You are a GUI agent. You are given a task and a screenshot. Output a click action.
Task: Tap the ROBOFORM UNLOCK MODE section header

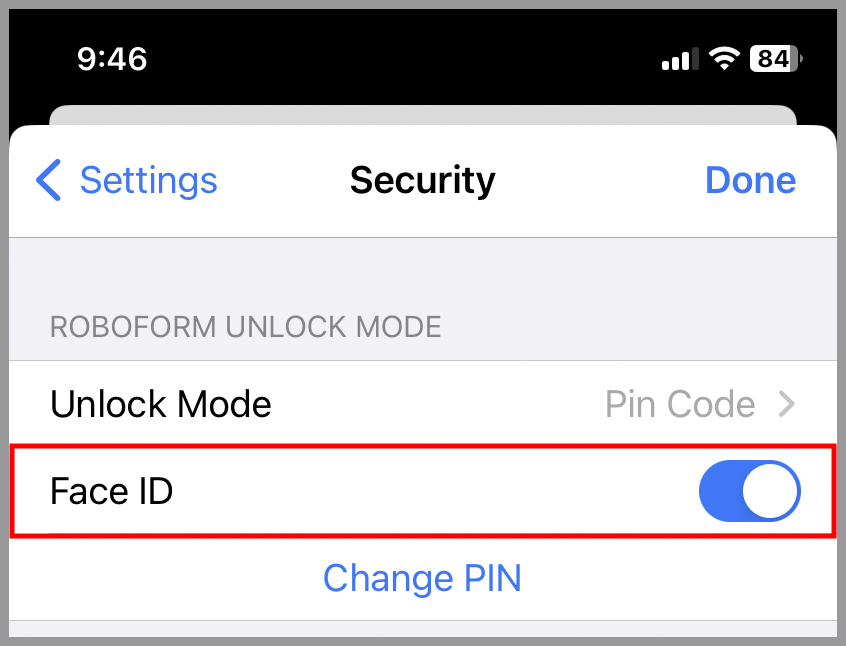[x=245, y=327]
